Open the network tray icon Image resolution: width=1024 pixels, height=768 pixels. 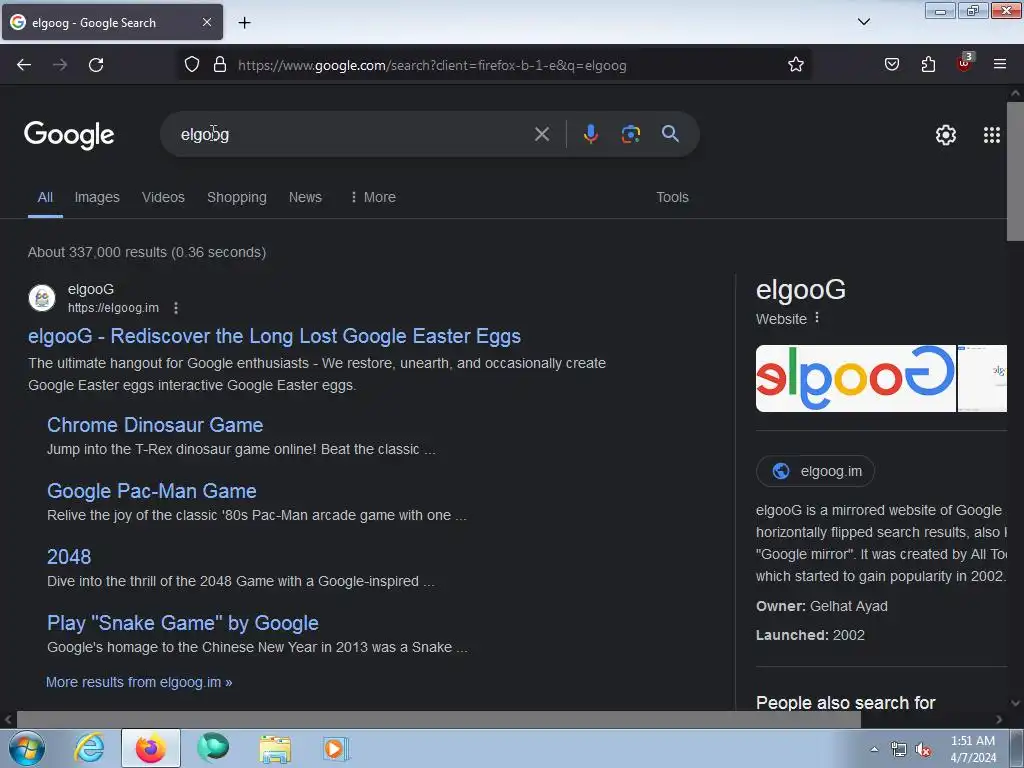899,750
